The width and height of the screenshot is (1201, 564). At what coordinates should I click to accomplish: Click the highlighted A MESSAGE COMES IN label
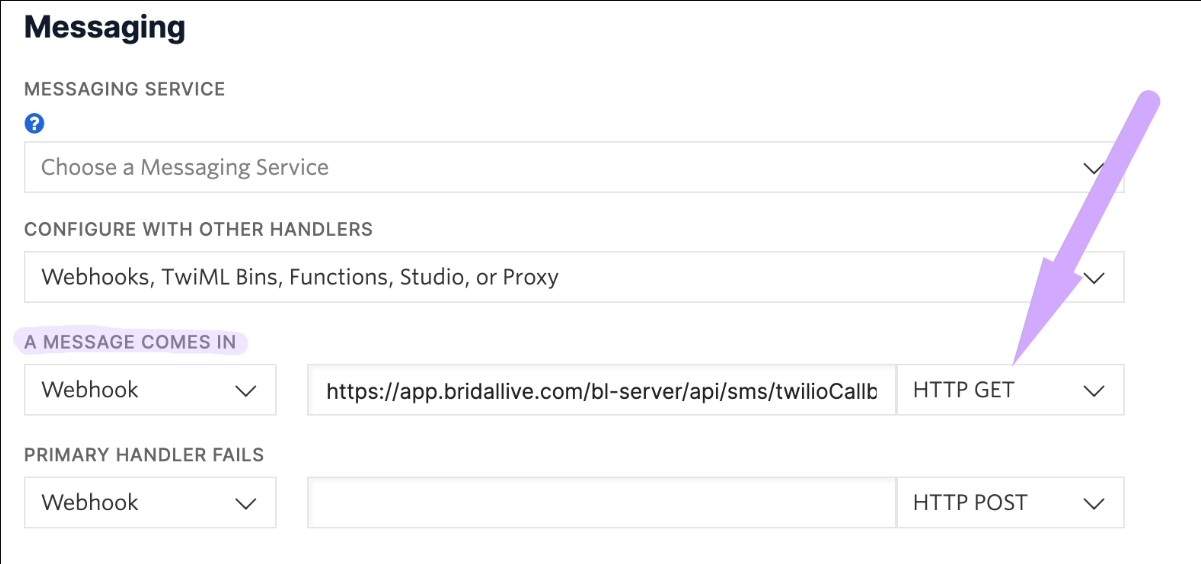[131, 342]
